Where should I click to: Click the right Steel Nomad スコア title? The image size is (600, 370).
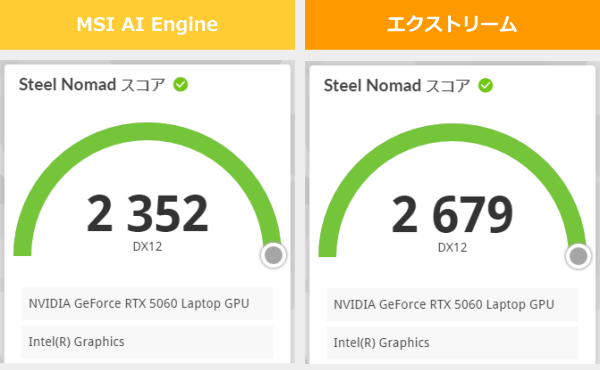pyautogui.click(x=397, y=85)
